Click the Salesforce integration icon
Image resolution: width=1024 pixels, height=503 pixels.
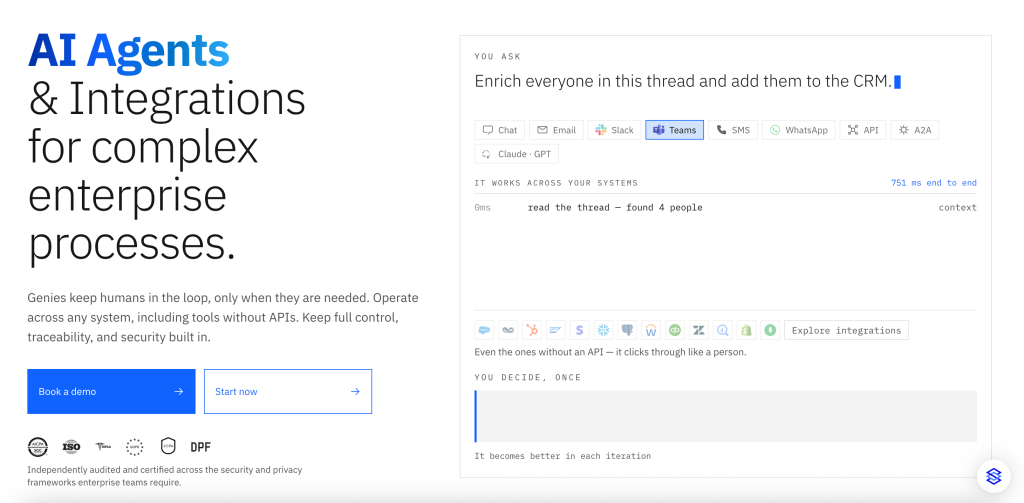pos(484,330)
